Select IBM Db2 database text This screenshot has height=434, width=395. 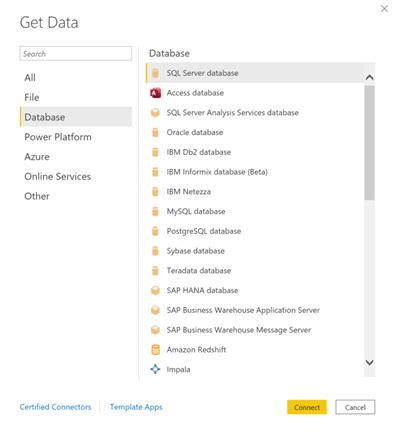(x=199, y=152)
